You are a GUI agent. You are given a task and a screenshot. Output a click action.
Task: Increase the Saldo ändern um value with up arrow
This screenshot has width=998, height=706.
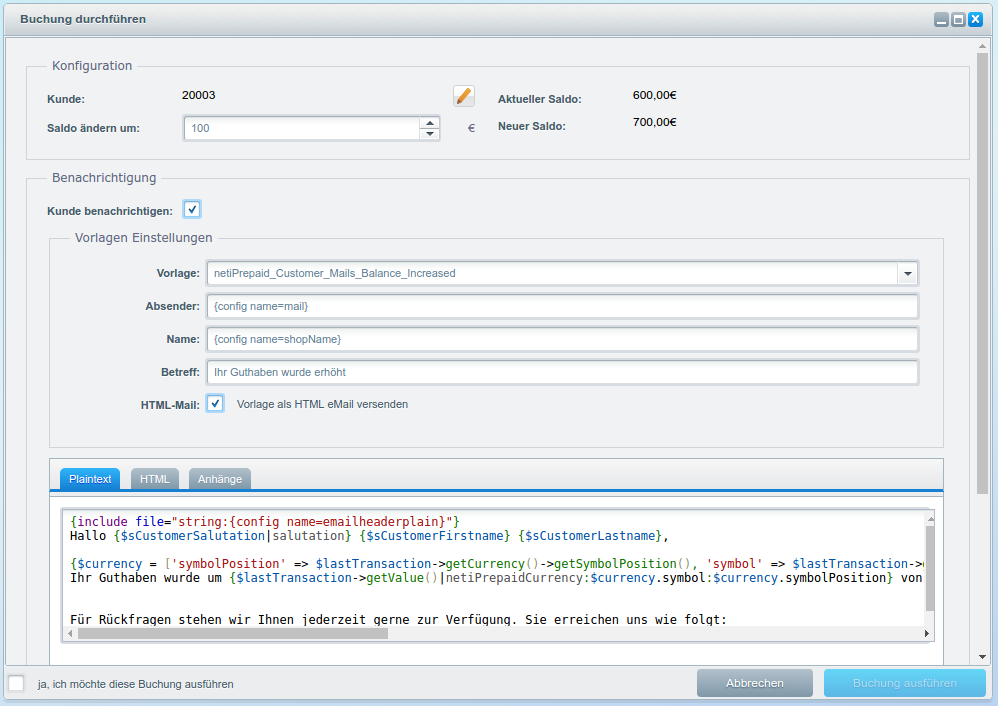coord(430,123)
